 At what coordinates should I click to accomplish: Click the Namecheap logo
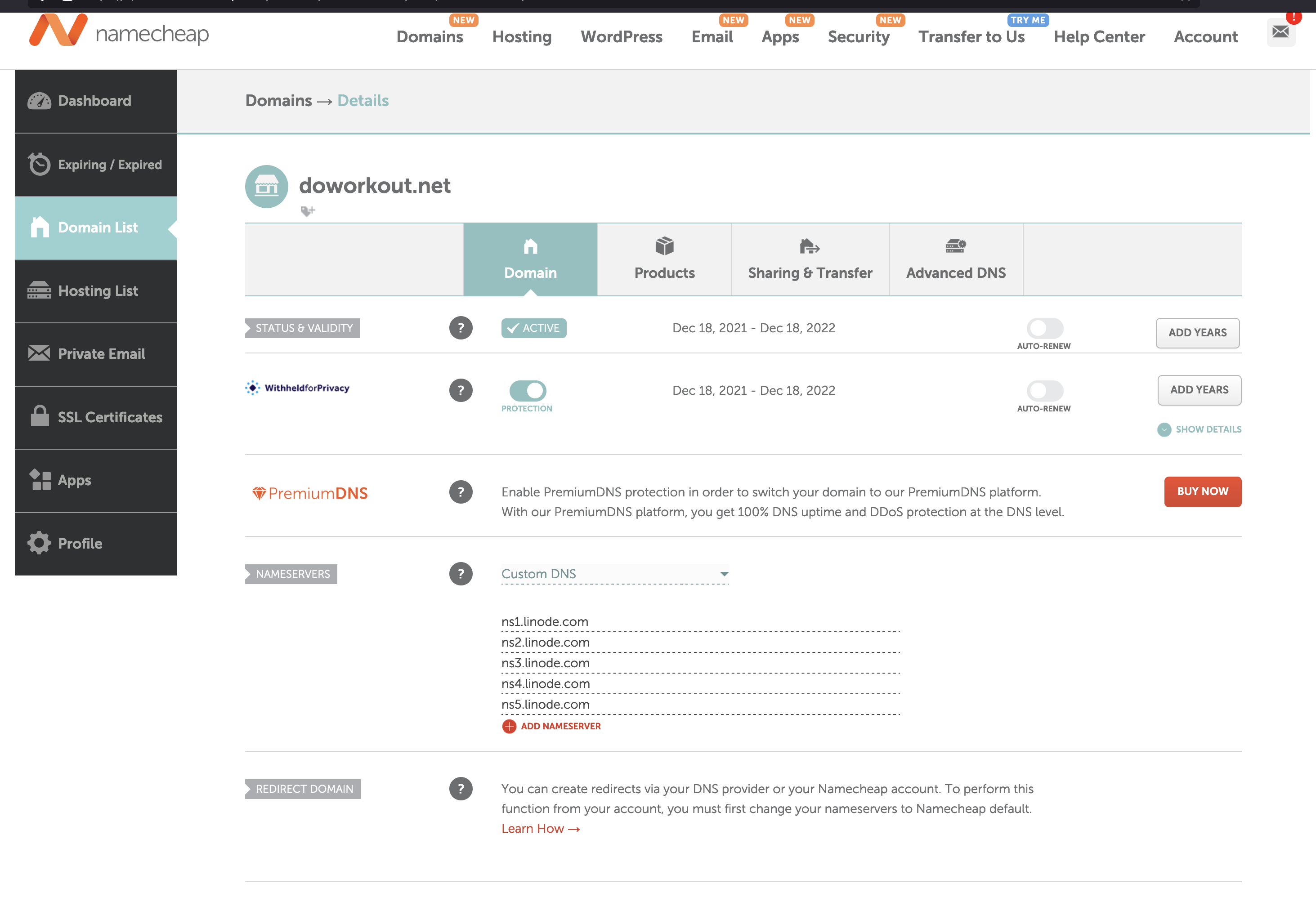point(119,32)
